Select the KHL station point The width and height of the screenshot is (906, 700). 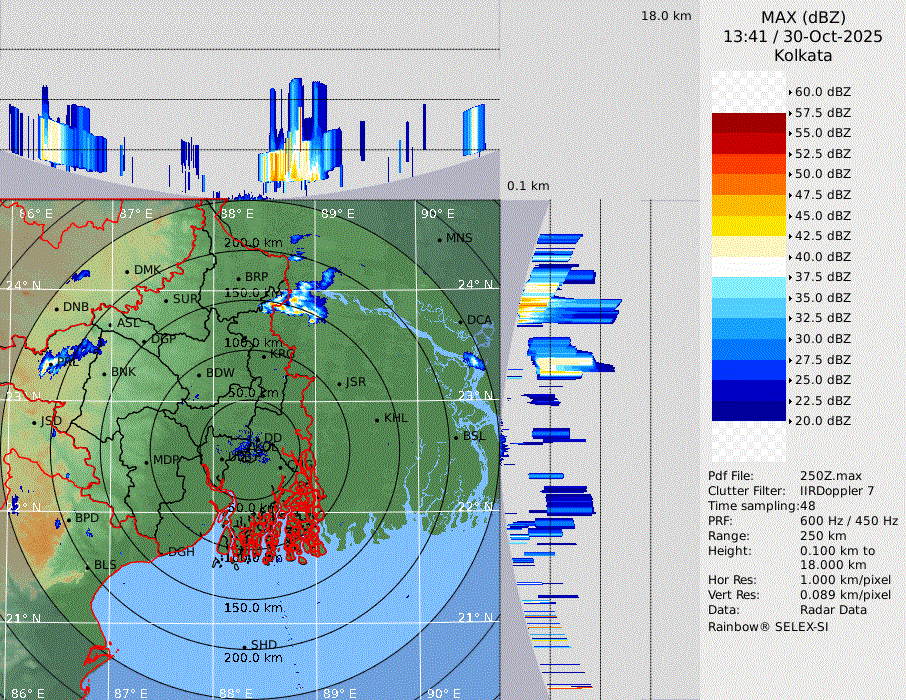[378, 418]
